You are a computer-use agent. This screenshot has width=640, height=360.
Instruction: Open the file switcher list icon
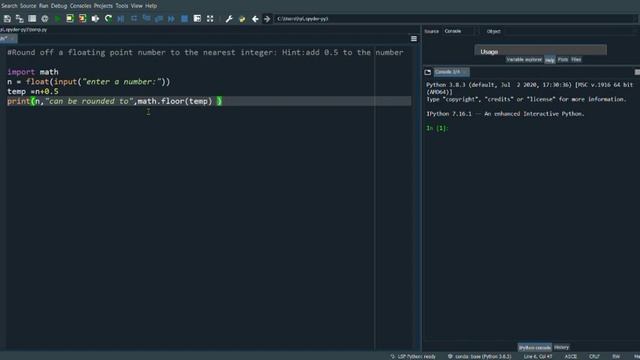point(32,19)
